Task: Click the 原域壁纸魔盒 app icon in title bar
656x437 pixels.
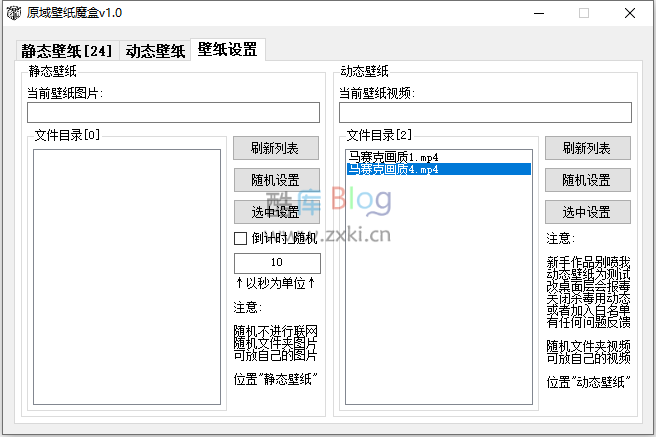Action: coord(14,13)
